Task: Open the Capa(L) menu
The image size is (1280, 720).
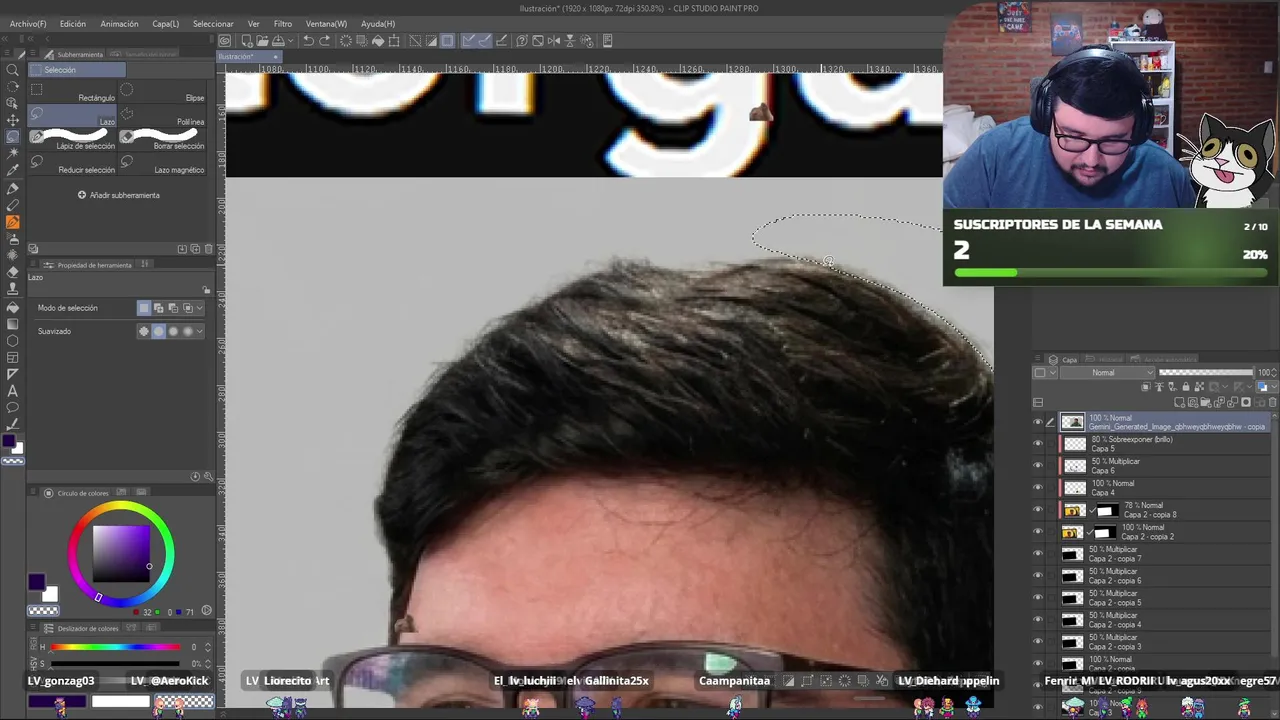Action: [x=166, y=23]
